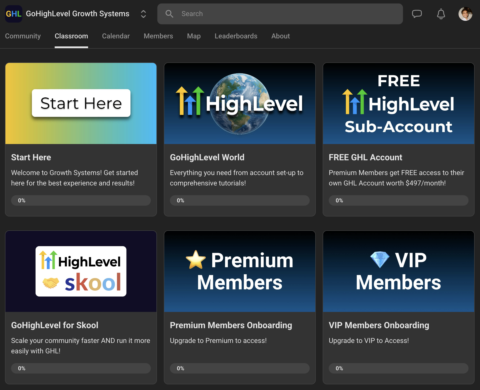
Task: Click the GoHighLevel for Skool progress bar
Action: point(81,368)
